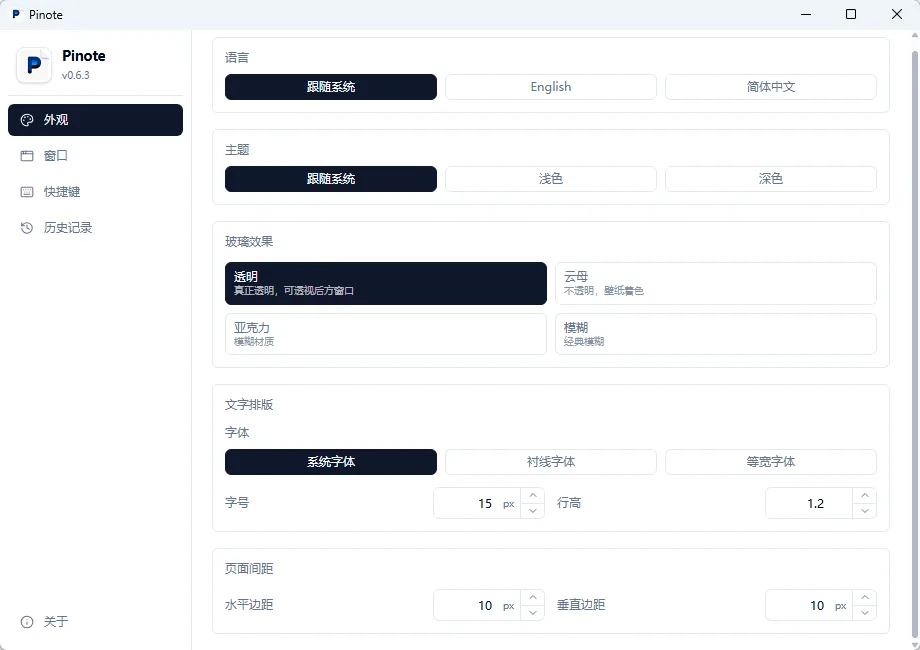This screenshot has height=650, width=920.
Task: Open the 关于 page
Action: click(95, 621)
